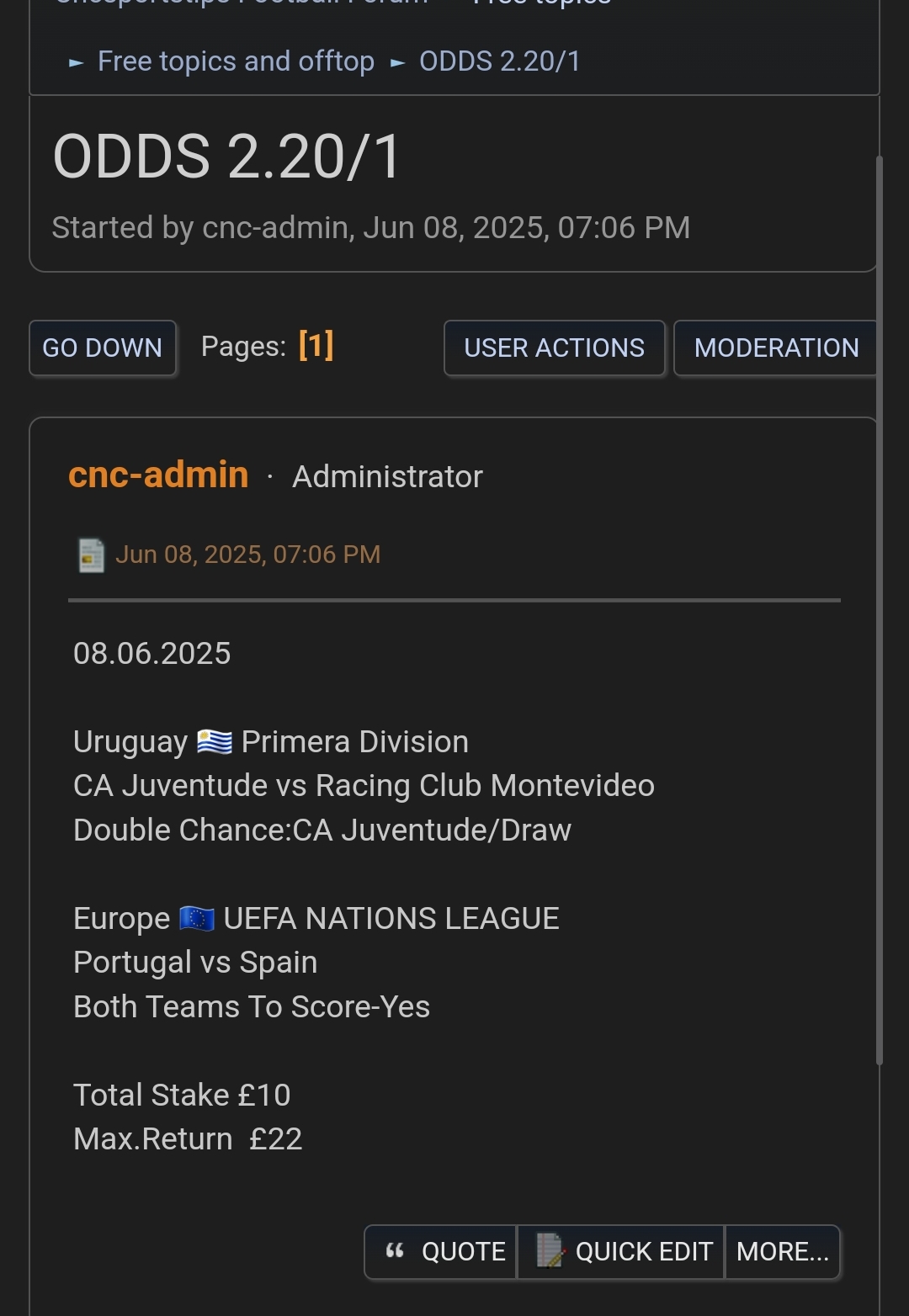Click the Go Down button
909x1316 pixels.
click(103, 348)
